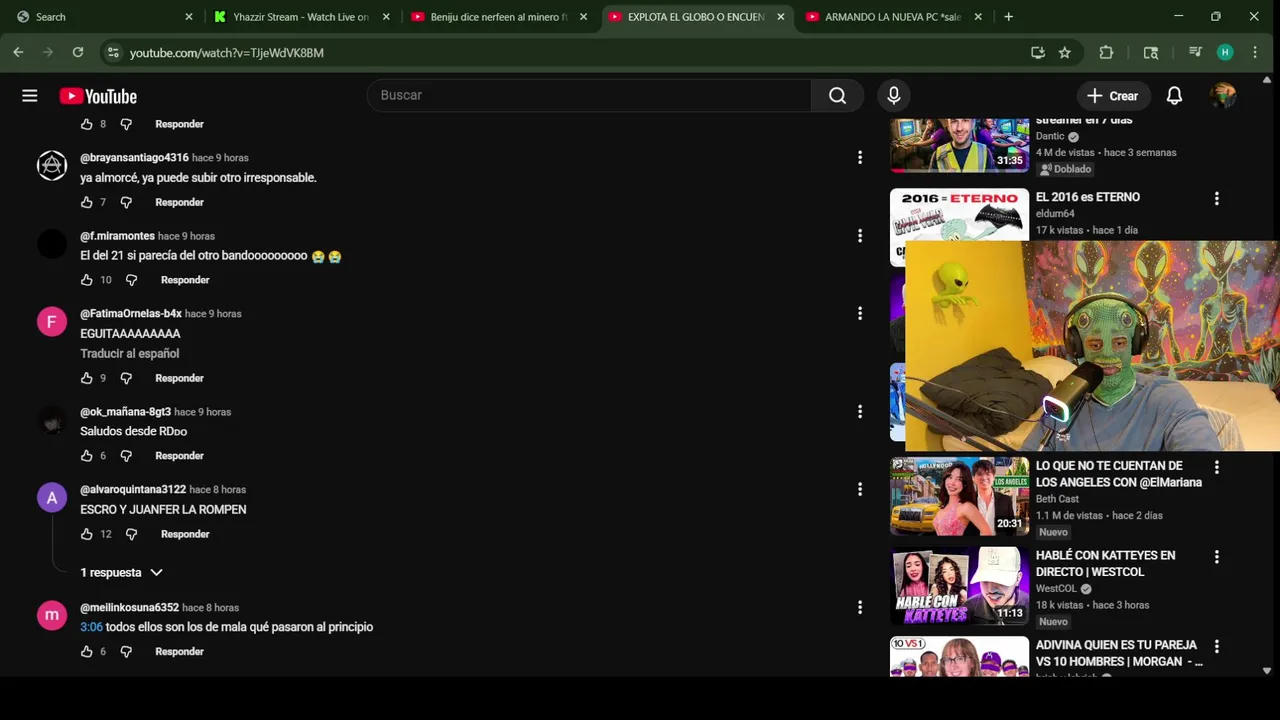Open the @FatimaOrnelas-b4x channel name

(x=131, y=314)
